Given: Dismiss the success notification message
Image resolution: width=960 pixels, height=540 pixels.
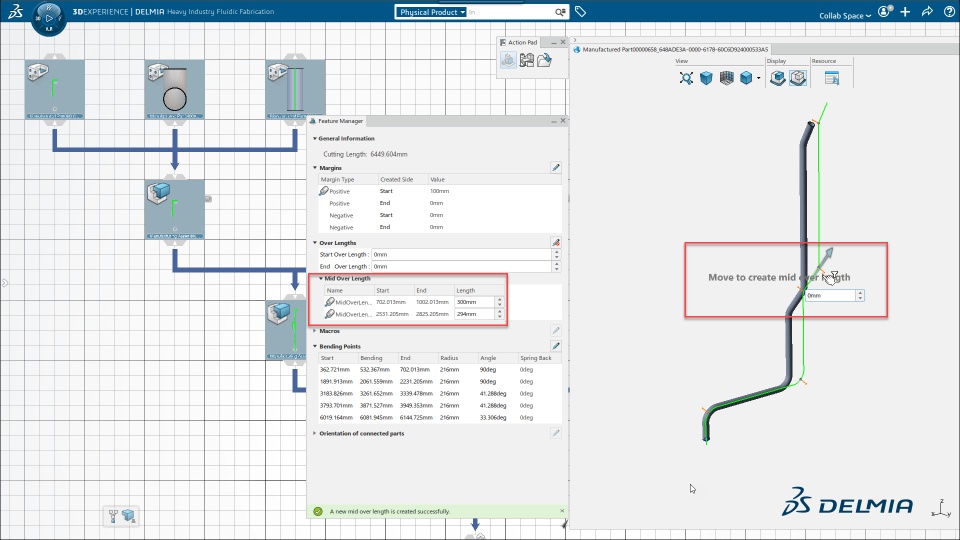Looking at the screenshot, I should tap(562, 511).
